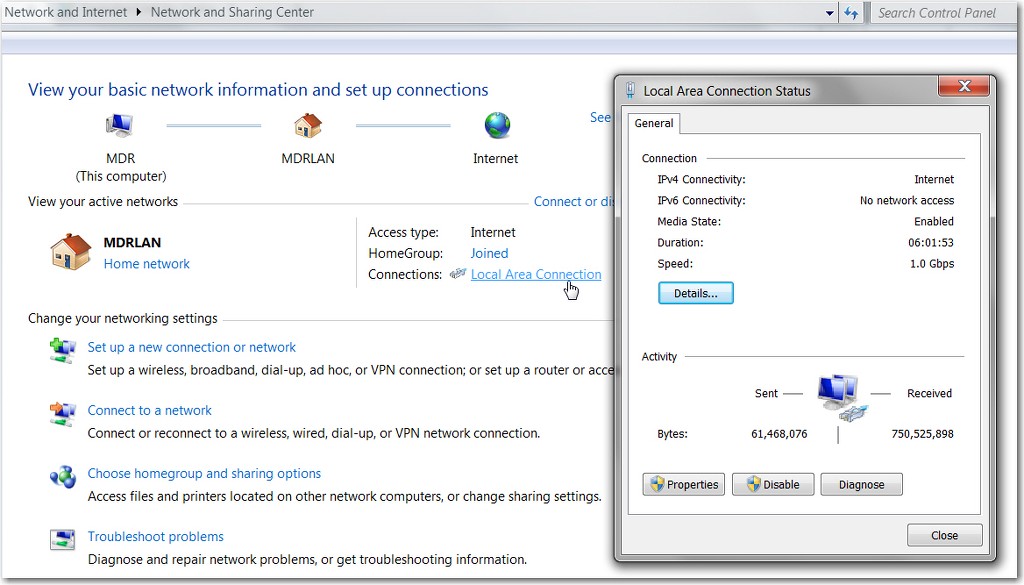This screenshot has height=585, width=1024.
Task: Click the Troubleshoot problems icon
Action: (x=63, y=540)
